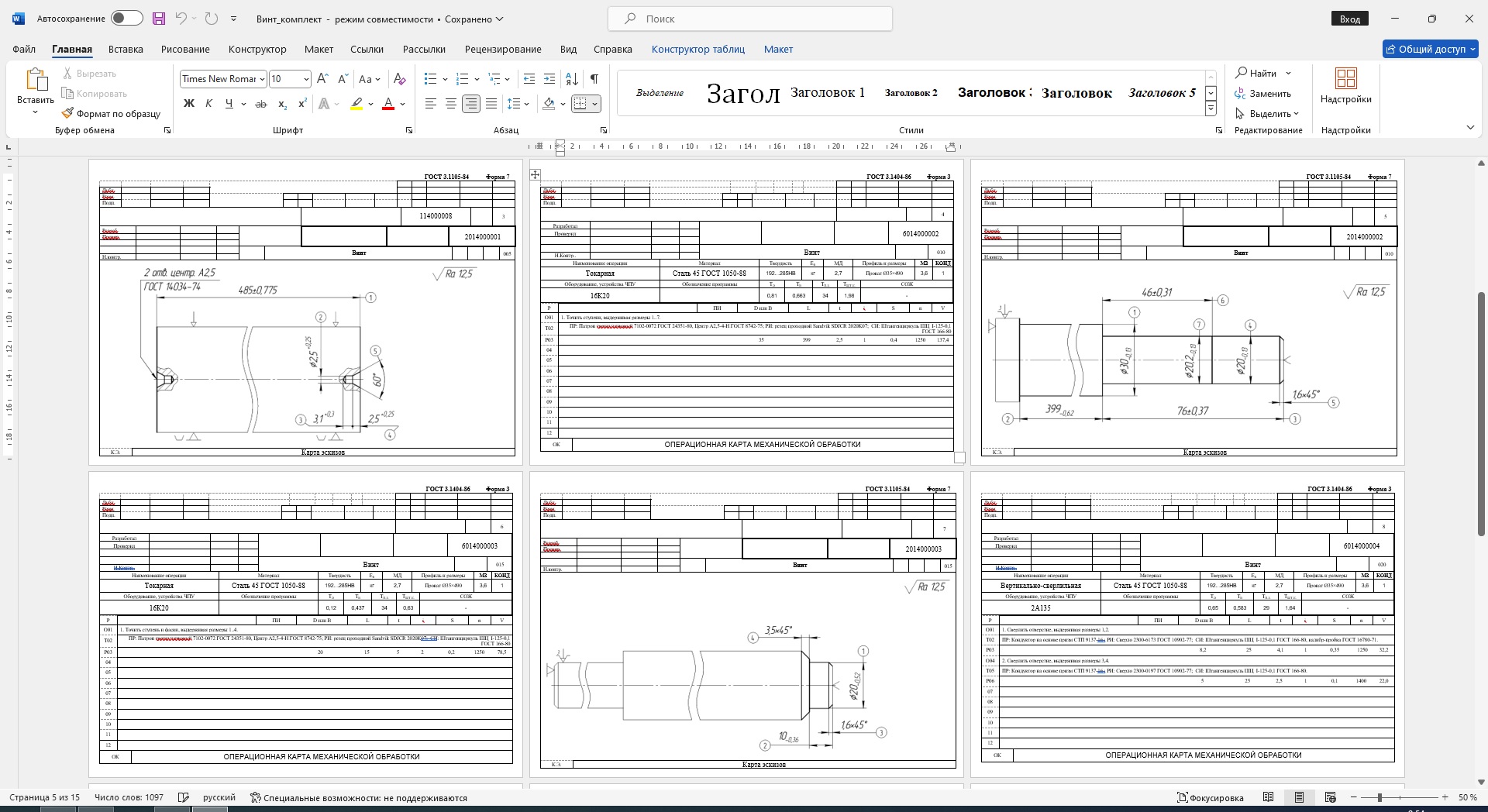This screenshot has height=812, width=1488.
Task: Toggle the AutoSave (Автосохранение) switch
Action: 126,19
